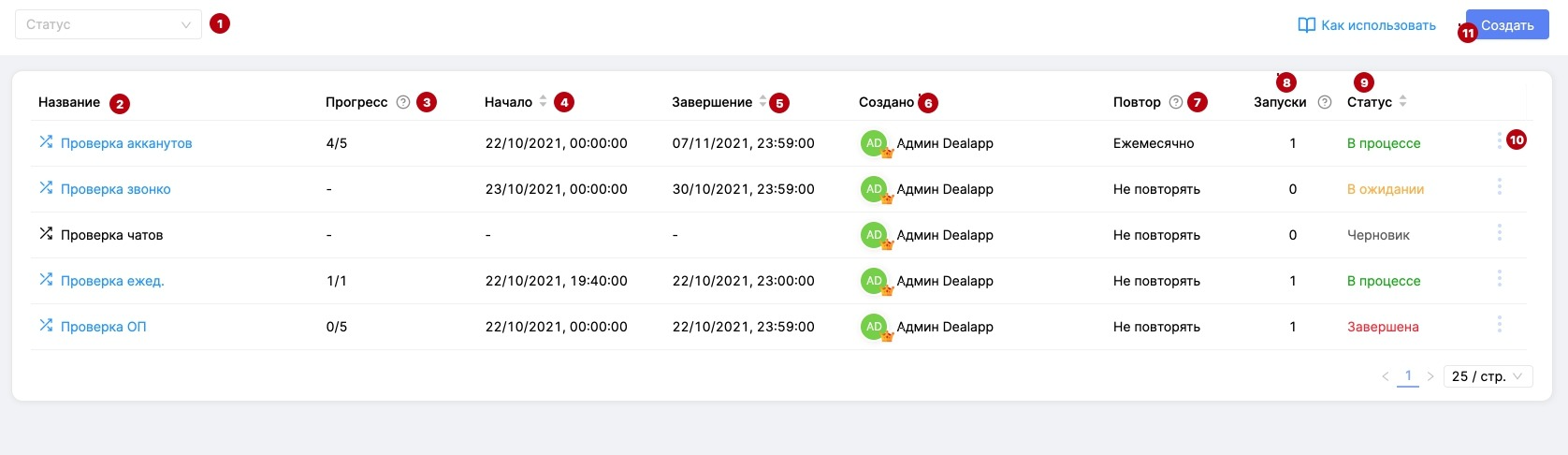Open the three-dot menu for Проверка акканутов

pos(1499,141)
